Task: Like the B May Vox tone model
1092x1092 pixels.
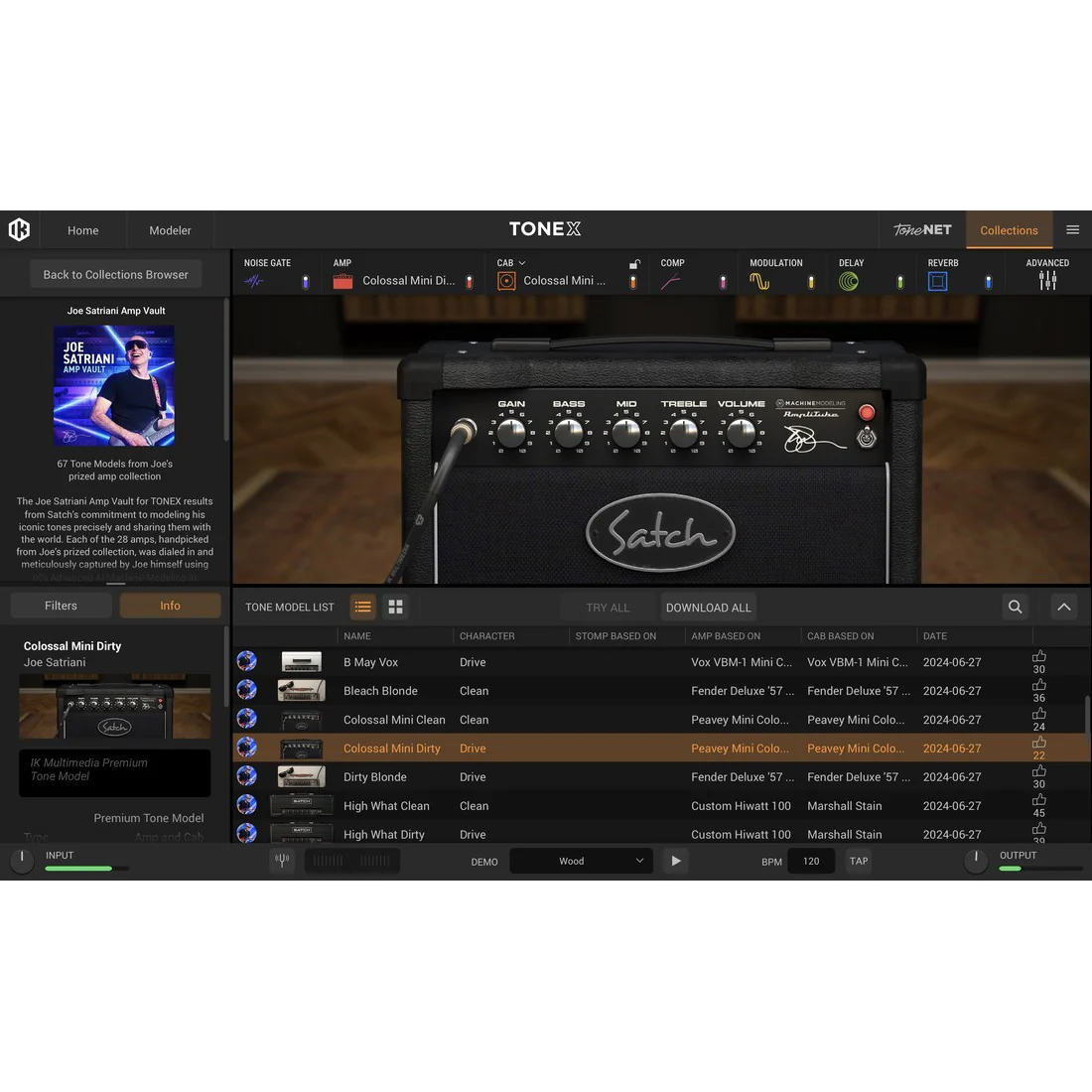Action: point(1039,657)
